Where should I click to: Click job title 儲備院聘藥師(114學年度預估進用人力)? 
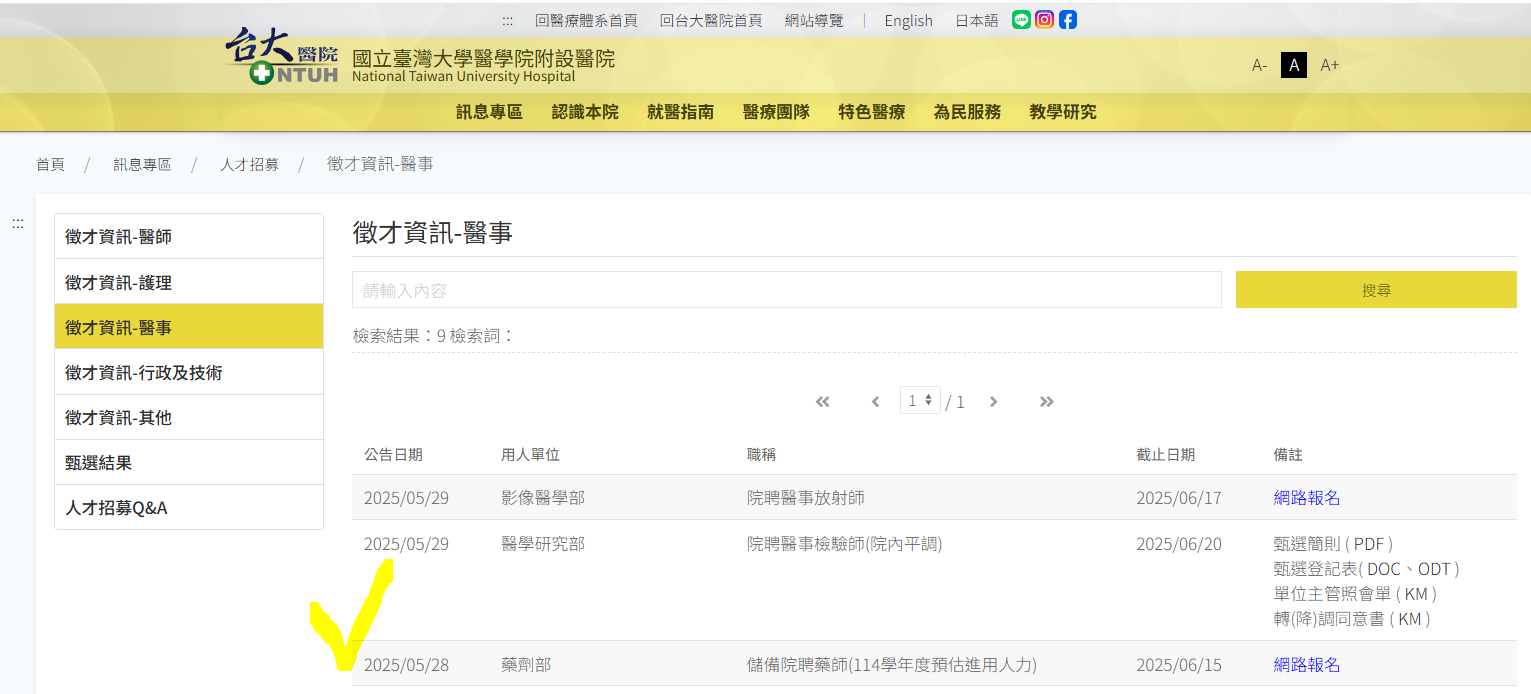pos(892,664)
